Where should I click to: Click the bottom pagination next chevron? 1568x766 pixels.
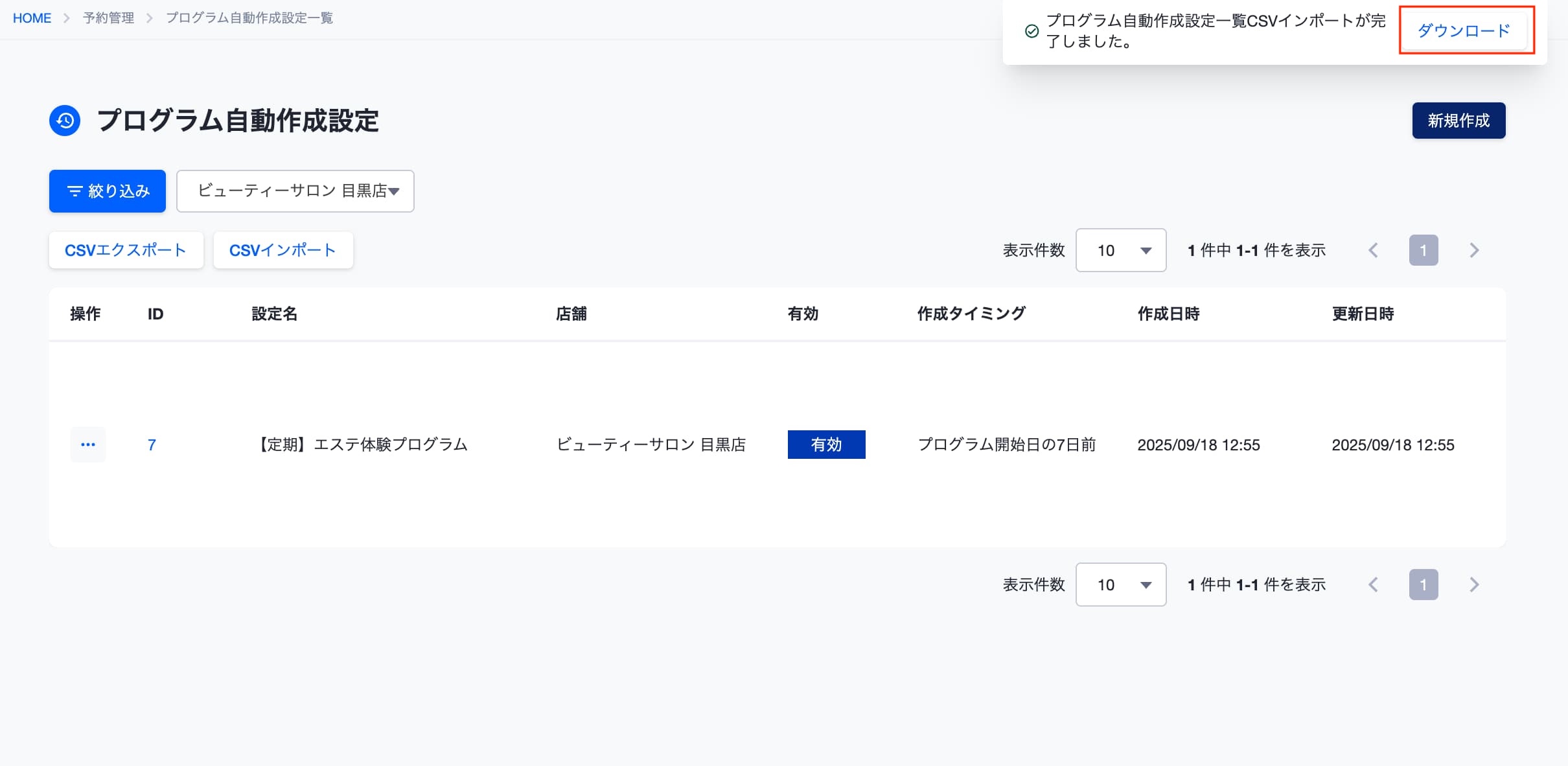pyautogui.click(x=1474, y=585)
